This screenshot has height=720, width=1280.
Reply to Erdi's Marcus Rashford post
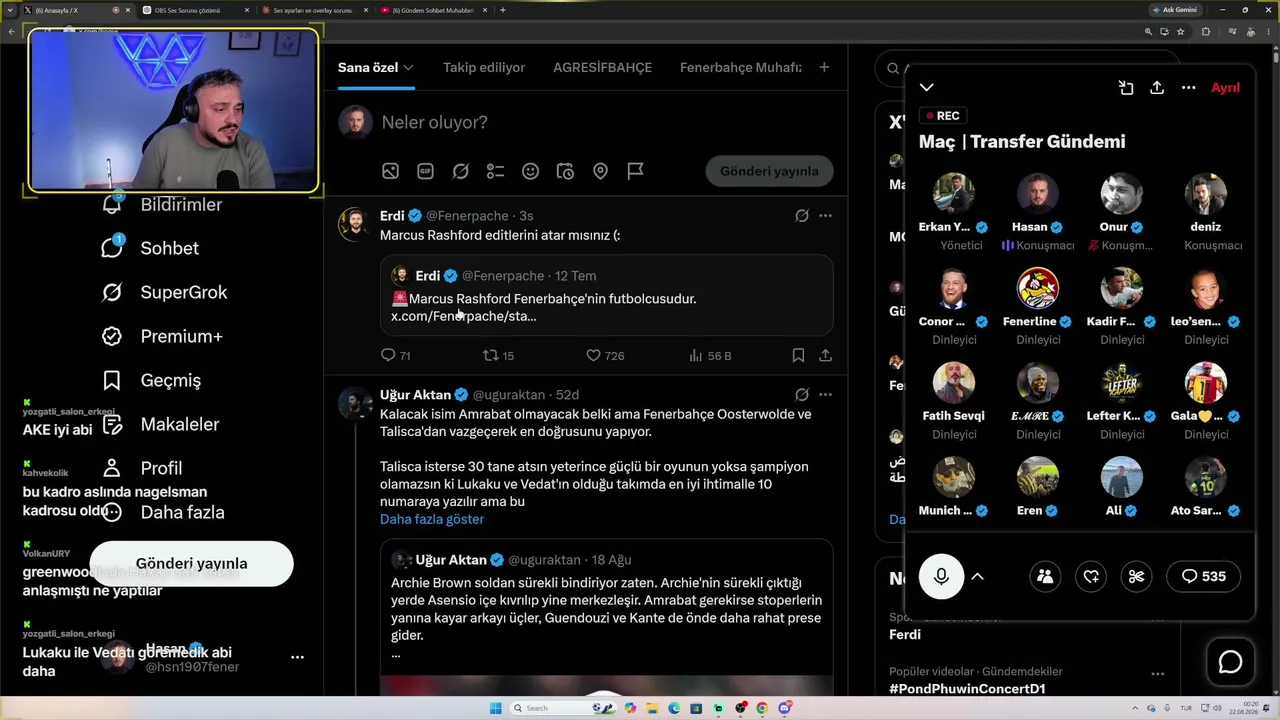(x=389, y=355)
